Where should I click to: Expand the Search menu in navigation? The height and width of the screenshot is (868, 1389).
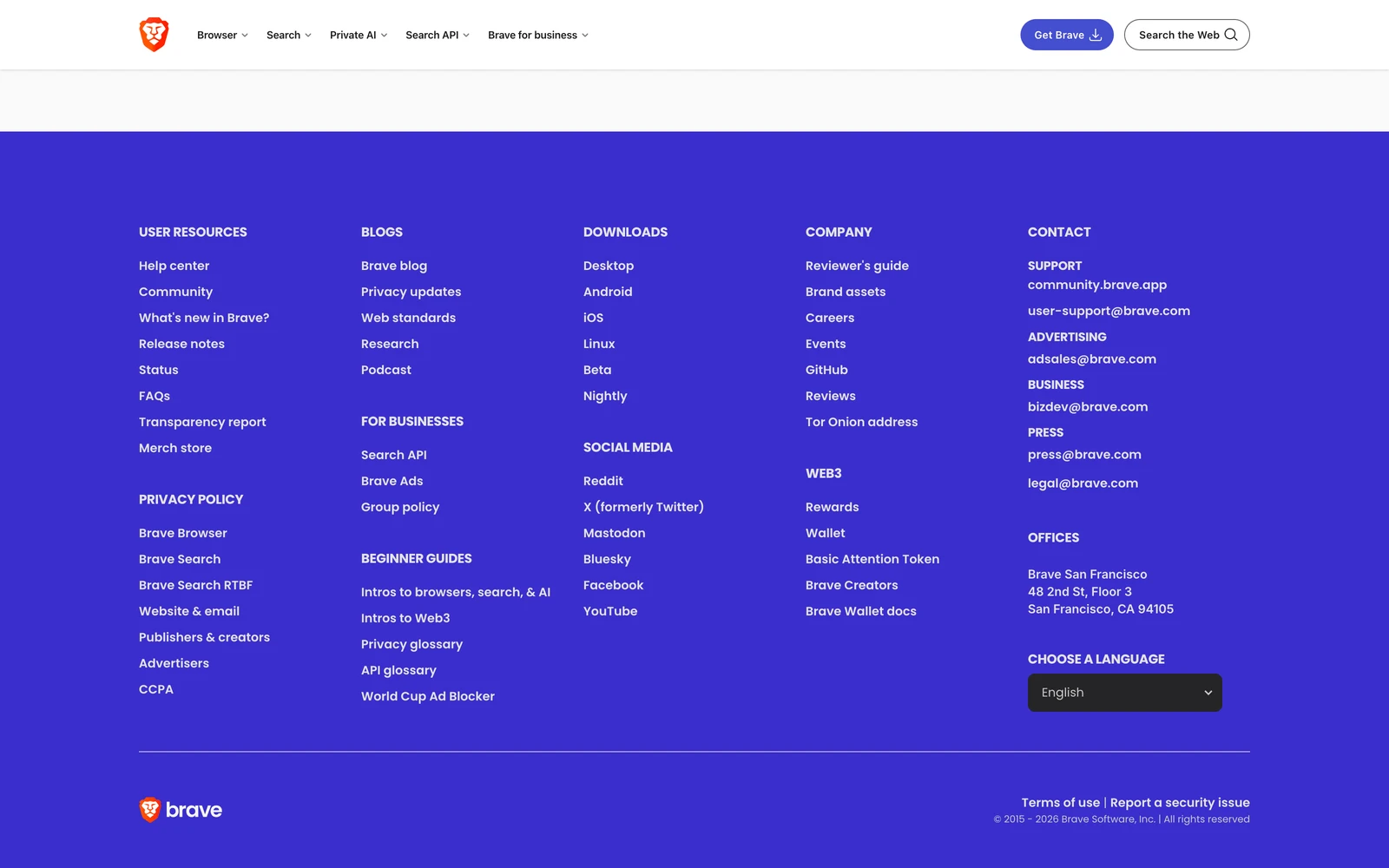[289, 35]
